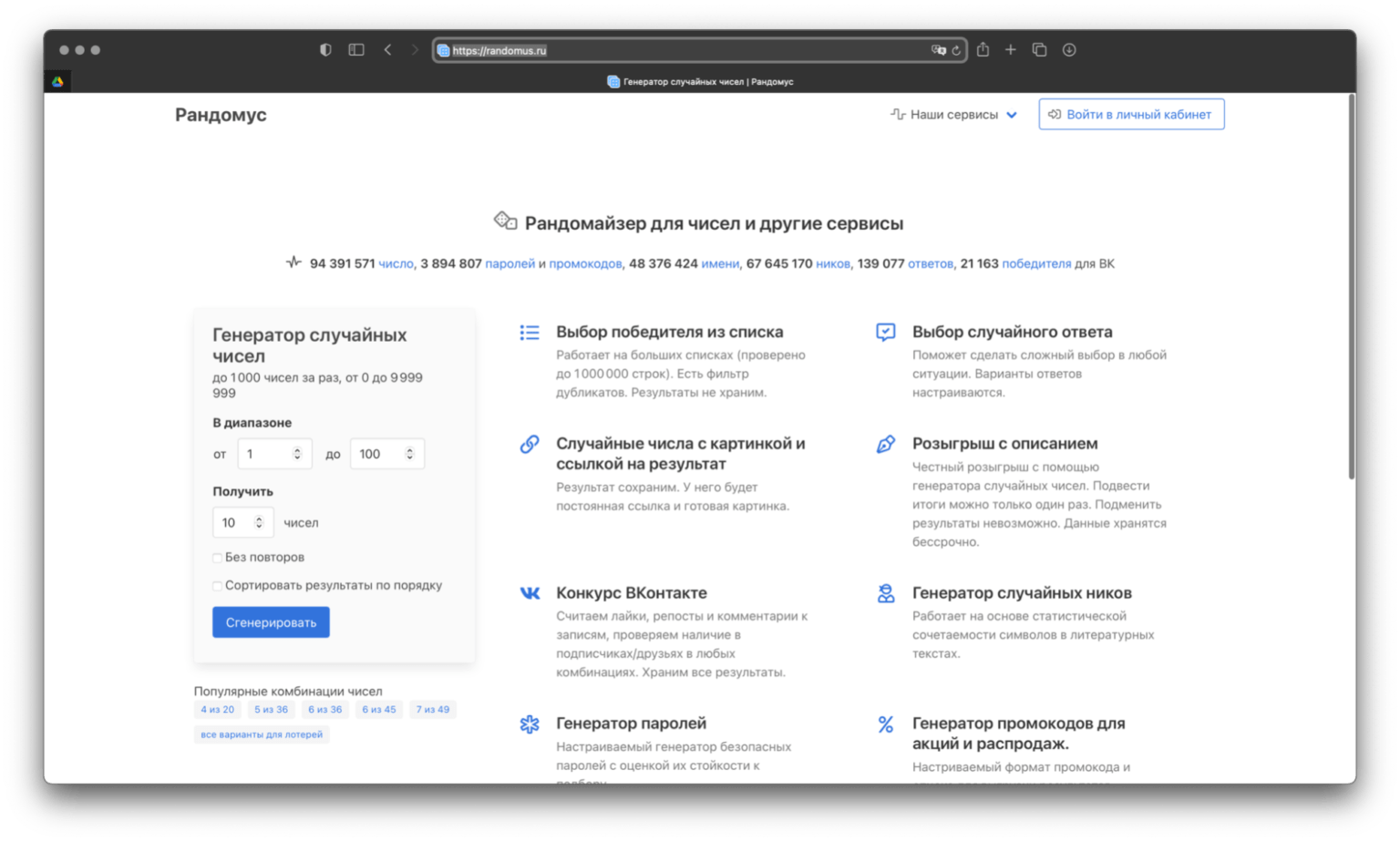This screenshot has height=842, width=1400.
Task: Click the login icon in Войти в личный кабинет
Action: (x=1055, y=115)
